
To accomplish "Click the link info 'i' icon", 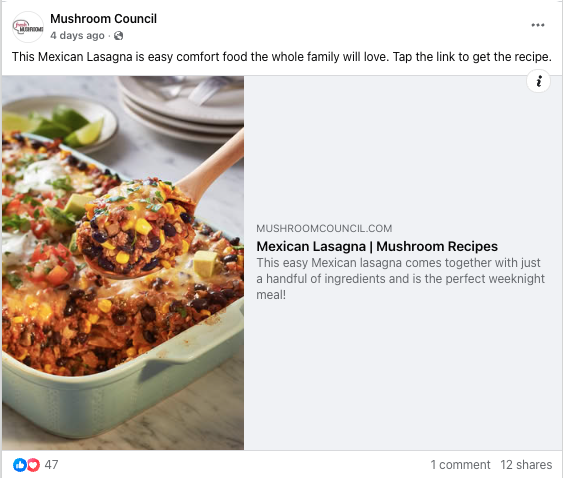I will [x=538, y=81].
